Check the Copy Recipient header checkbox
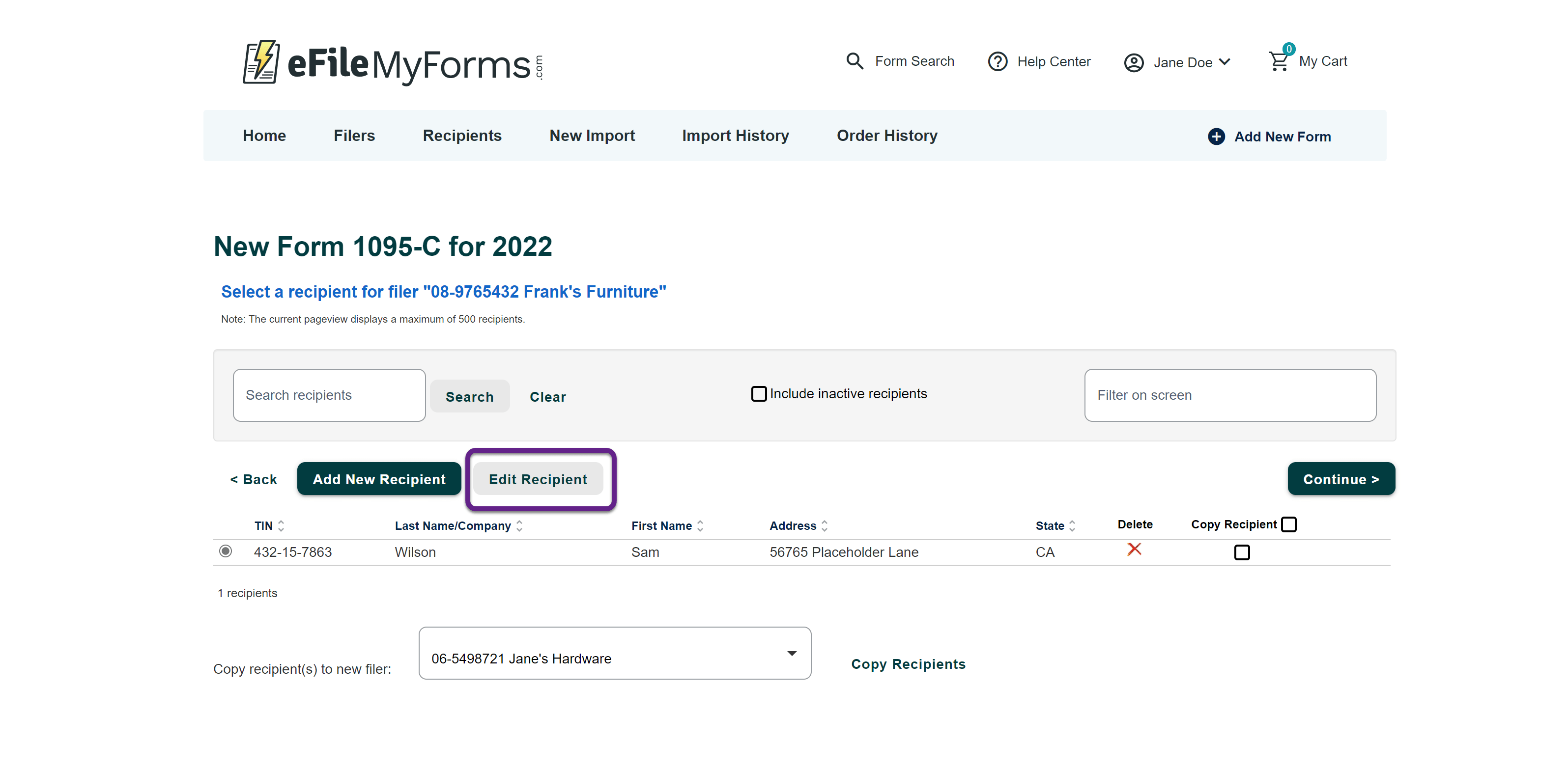This screenshot has height=770, width=1568. pyautogui.click(x=1288, y=523)
